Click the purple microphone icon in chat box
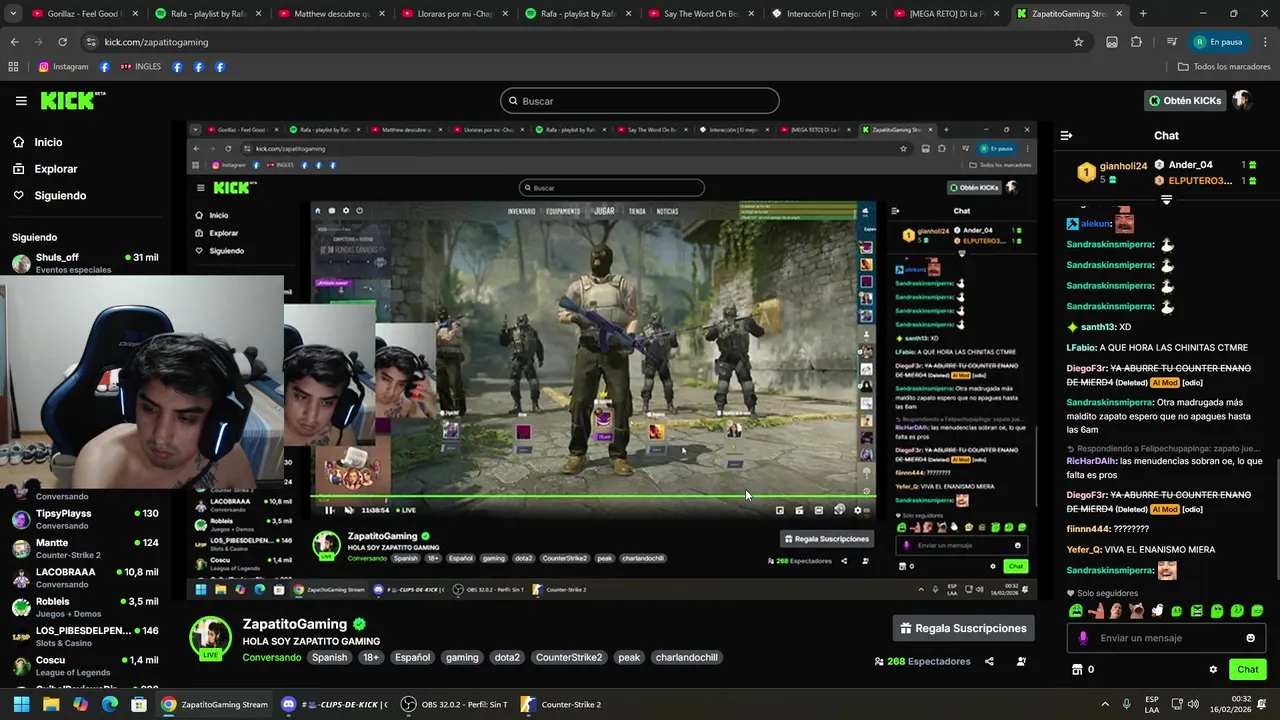Screen dimensions: 1280x720 point(1083,638)
